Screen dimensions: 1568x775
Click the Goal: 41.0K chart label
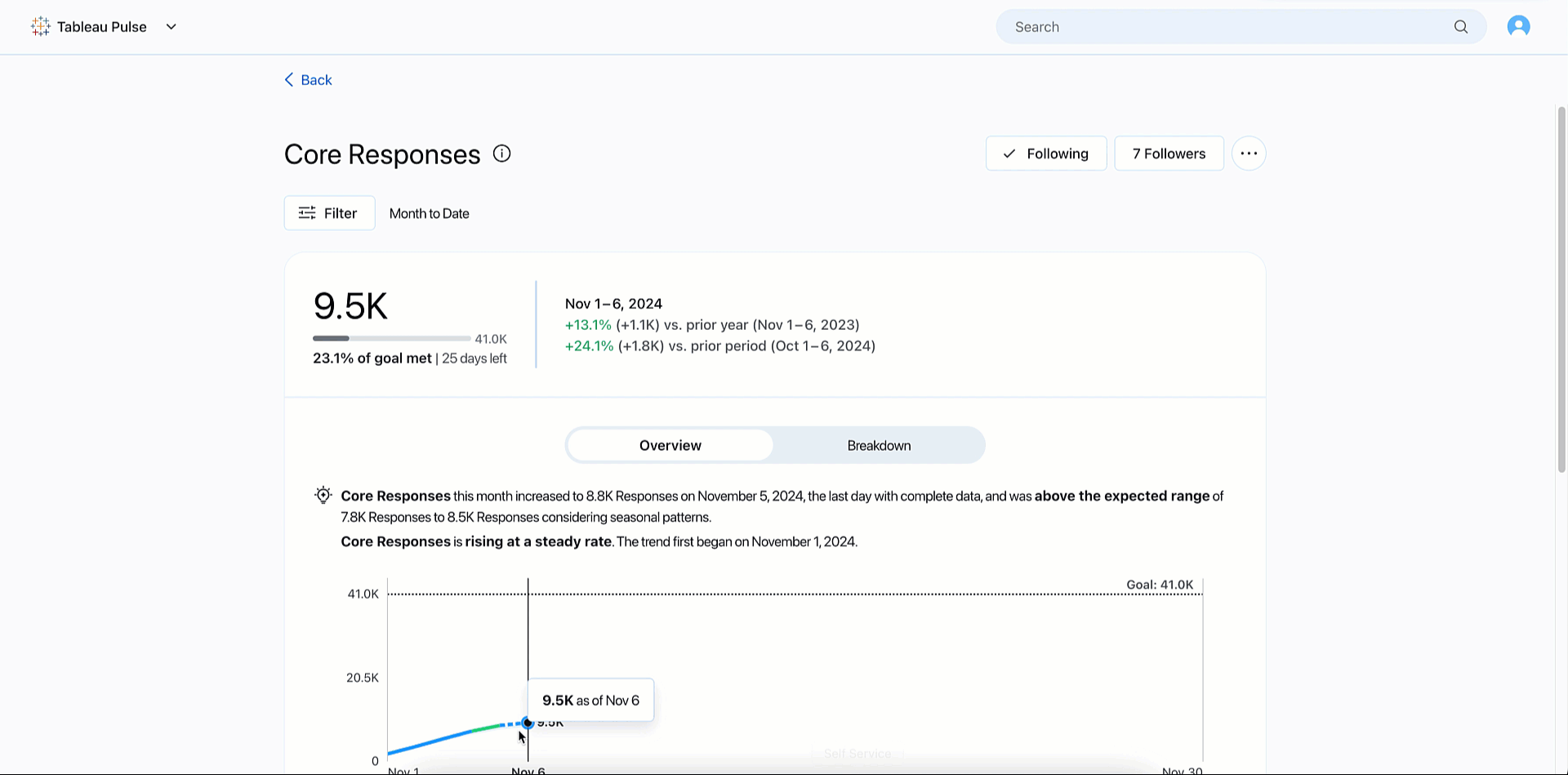click(x=1159, y=585)
